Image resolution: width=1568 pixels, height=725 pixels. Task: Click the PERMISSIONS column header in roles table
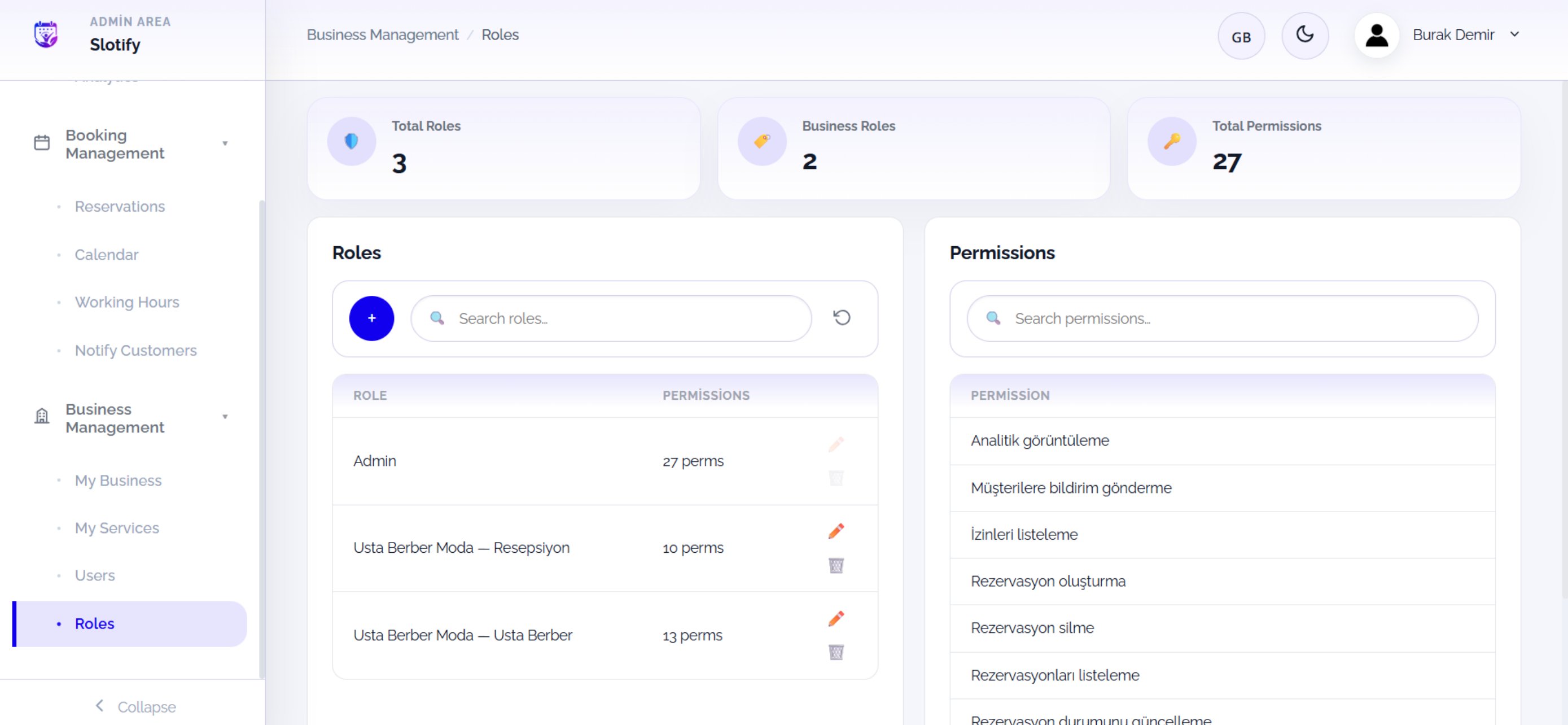point(706,396)
